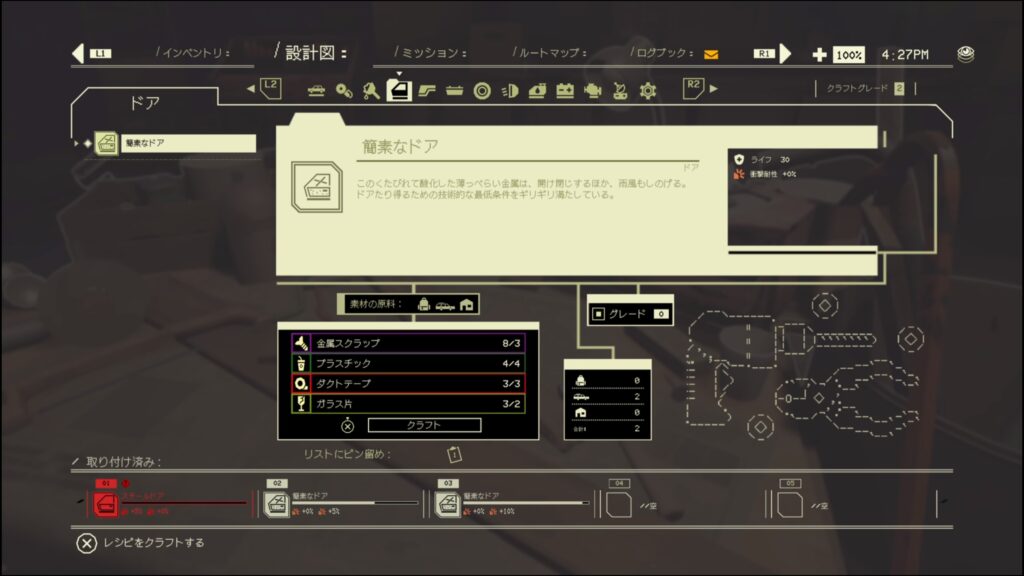
Task: Select the ダクトテープ material row
Action: point(408,383)
